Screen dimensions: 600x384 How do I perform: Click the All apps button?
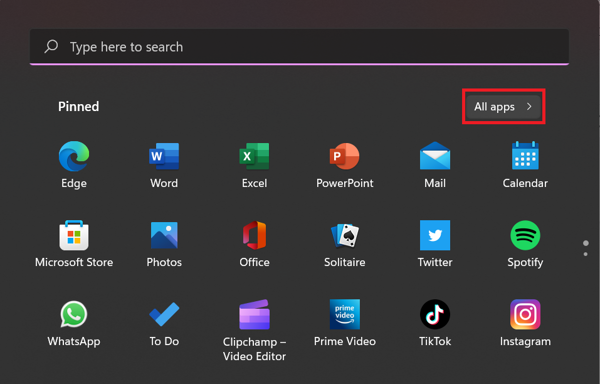click(x=504, y=107)
